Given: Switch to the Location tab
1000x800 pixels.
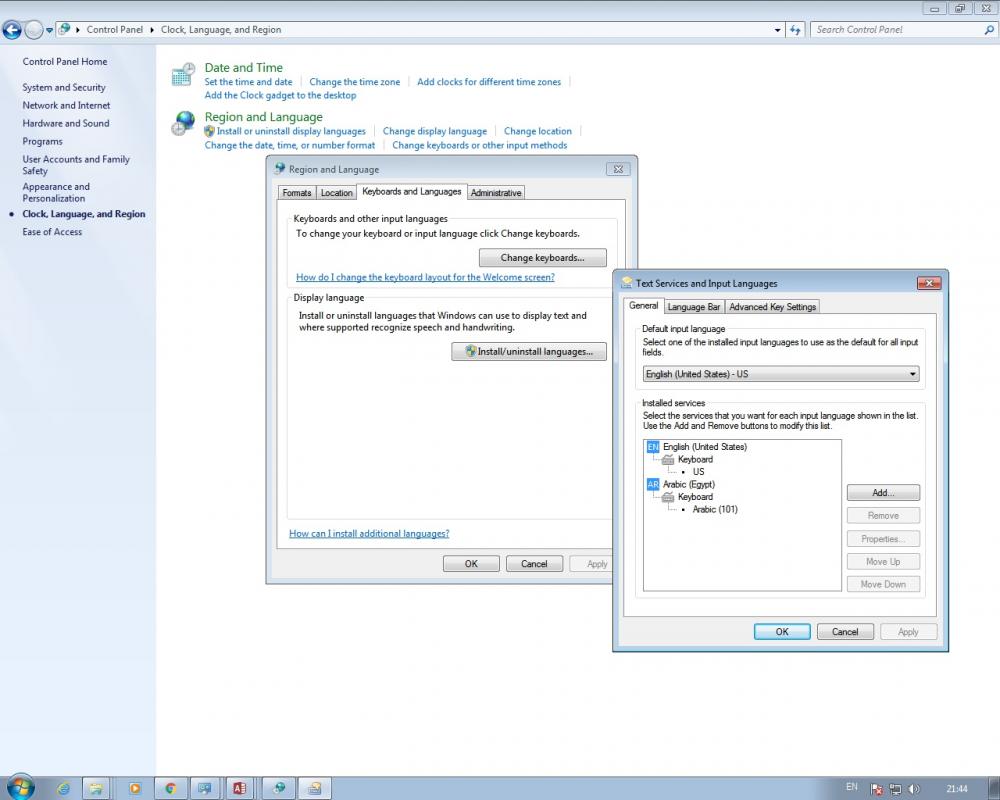Looking at the screenshot, I should point(336,193).
